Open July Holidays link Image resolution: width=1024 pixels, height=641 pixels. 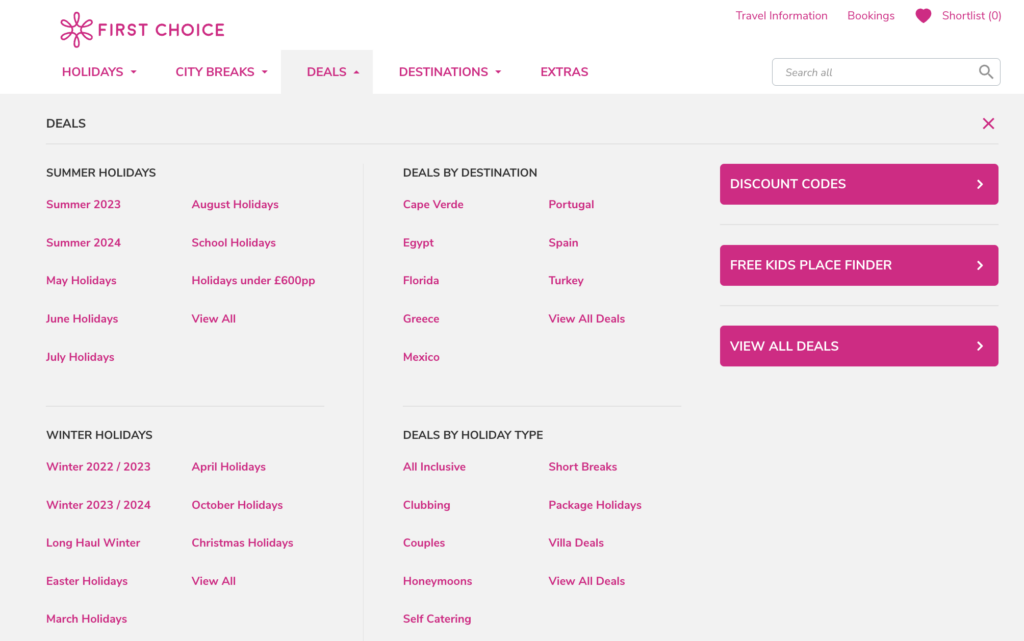tap(80, 357)
